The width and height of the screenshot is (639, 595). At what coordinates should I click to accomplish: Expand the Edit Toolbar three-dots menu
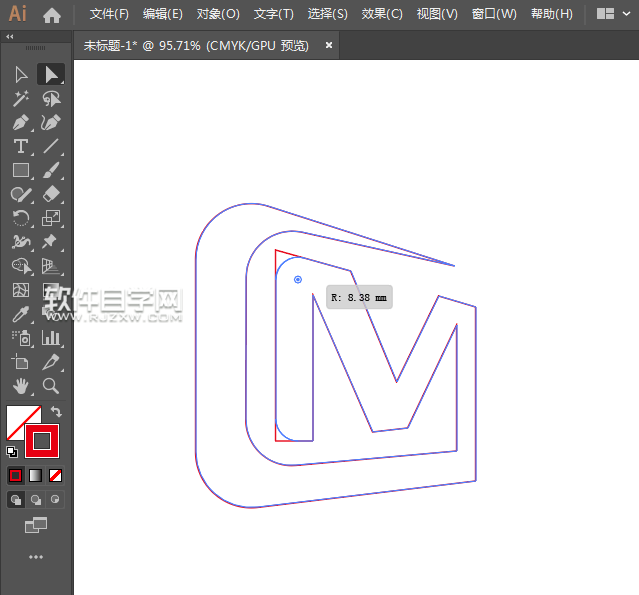36,557
